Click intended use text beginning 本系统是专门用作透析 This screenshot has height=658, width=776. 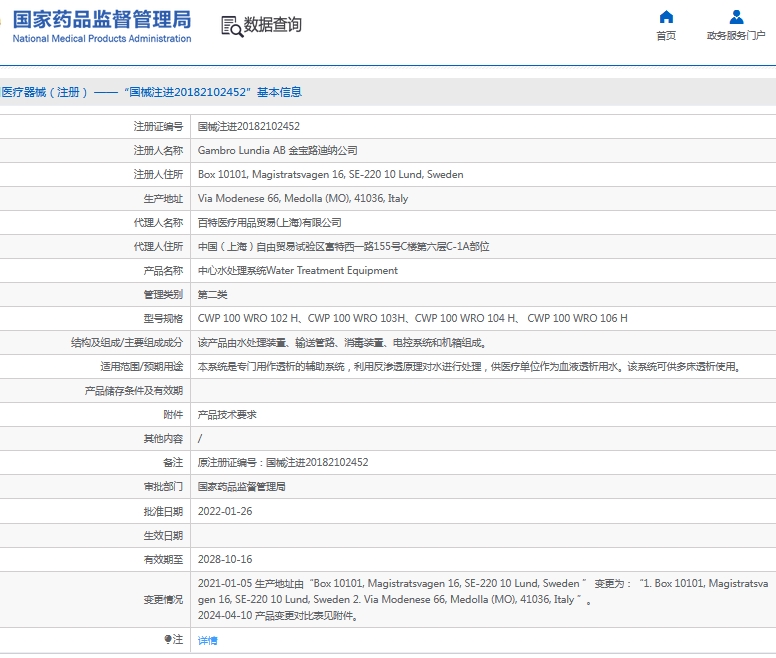469,367
